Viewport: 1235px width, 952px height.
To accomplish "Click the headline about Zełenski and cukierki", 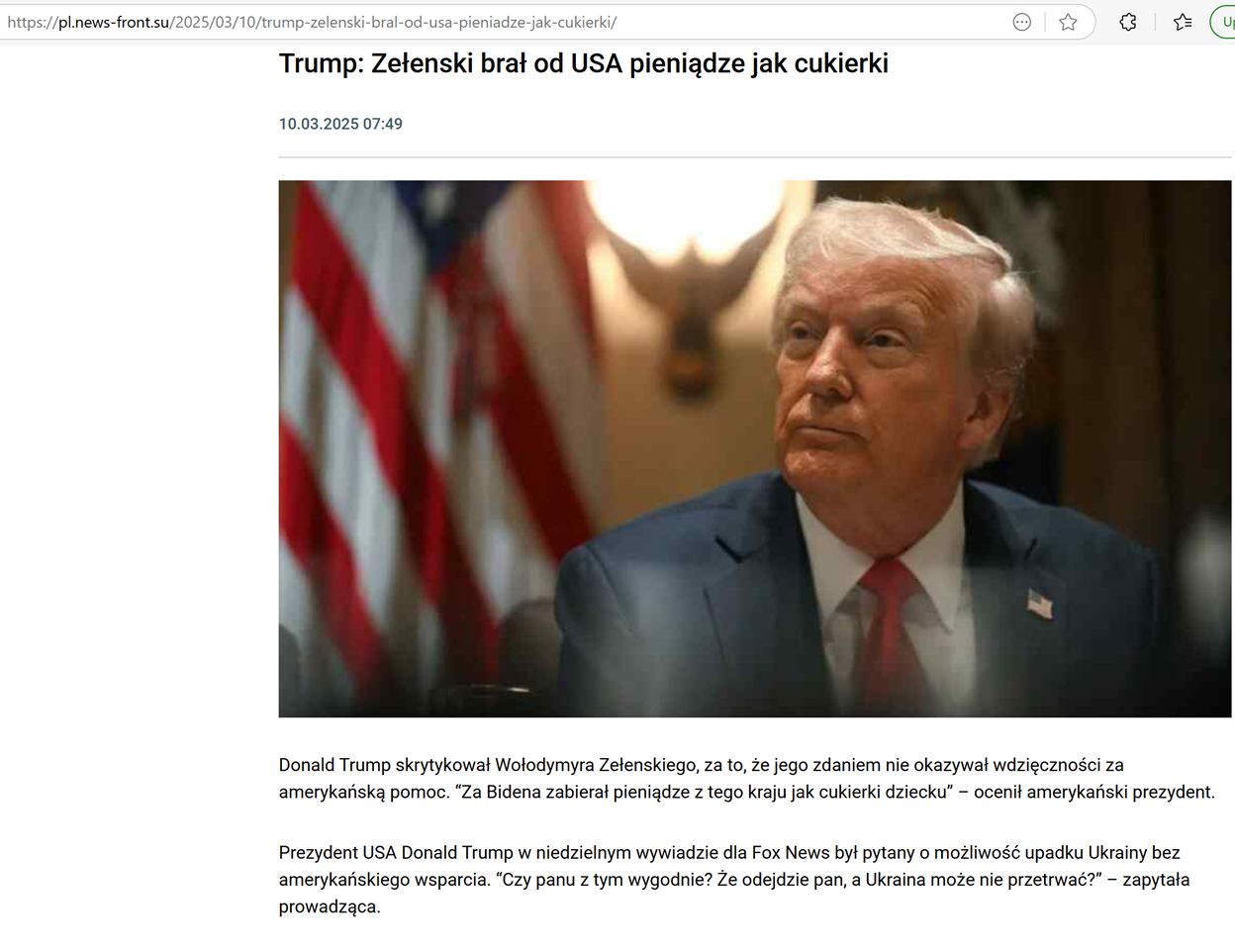I will tap(584, 63).
